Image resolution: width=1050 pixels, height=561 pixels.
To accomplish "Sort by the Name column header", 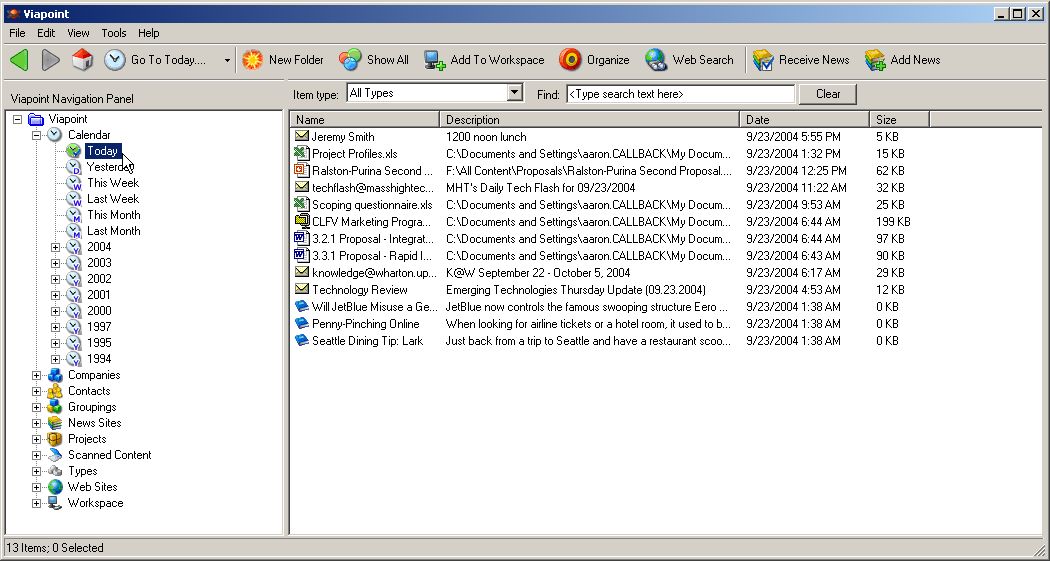I will coord(365,120).
